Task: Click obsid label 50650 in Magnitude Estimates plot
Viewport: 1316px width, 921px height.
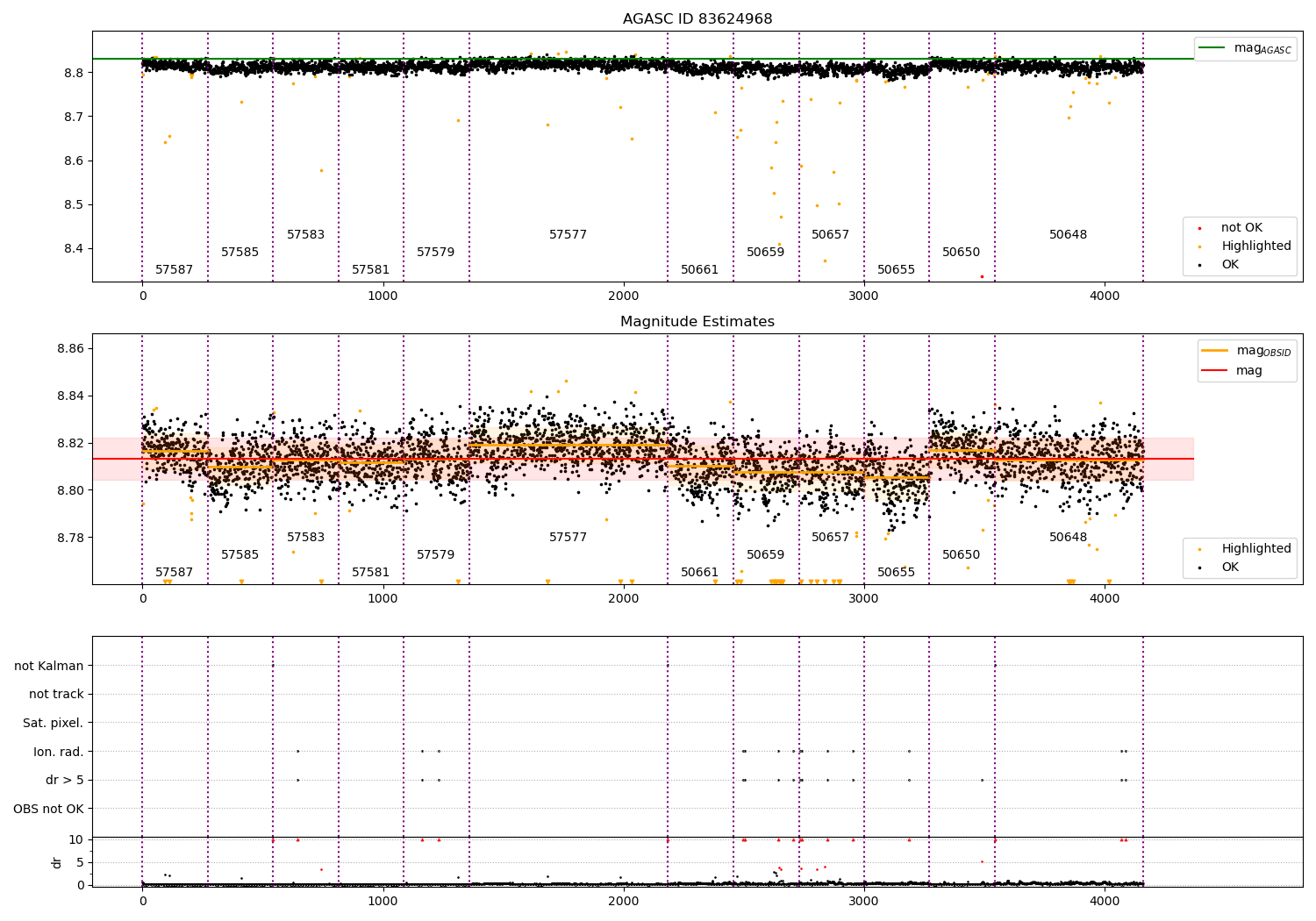Action: coord(961,555)
